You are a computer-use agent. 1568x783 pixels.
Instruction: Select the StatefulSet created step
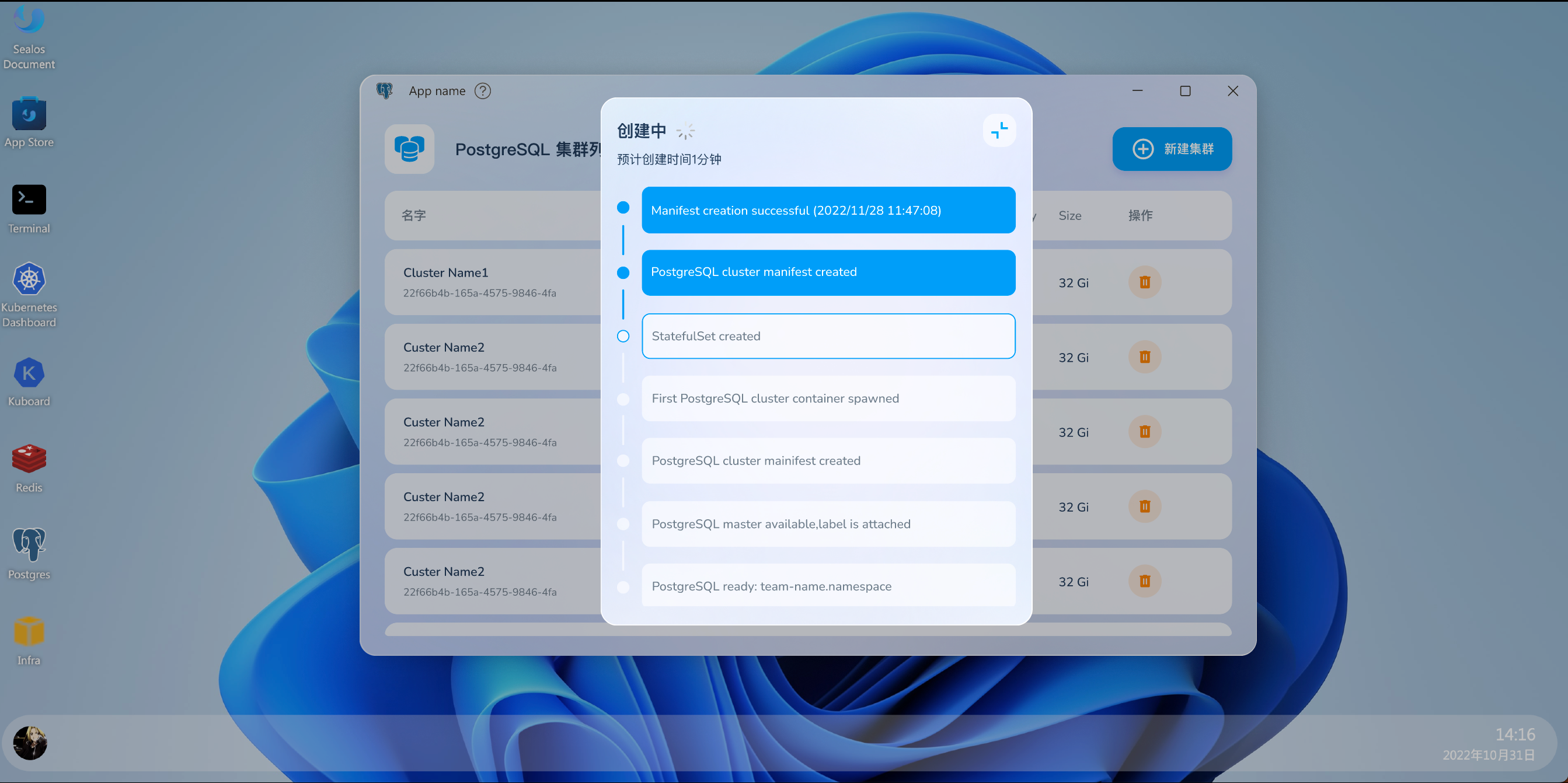828,336
